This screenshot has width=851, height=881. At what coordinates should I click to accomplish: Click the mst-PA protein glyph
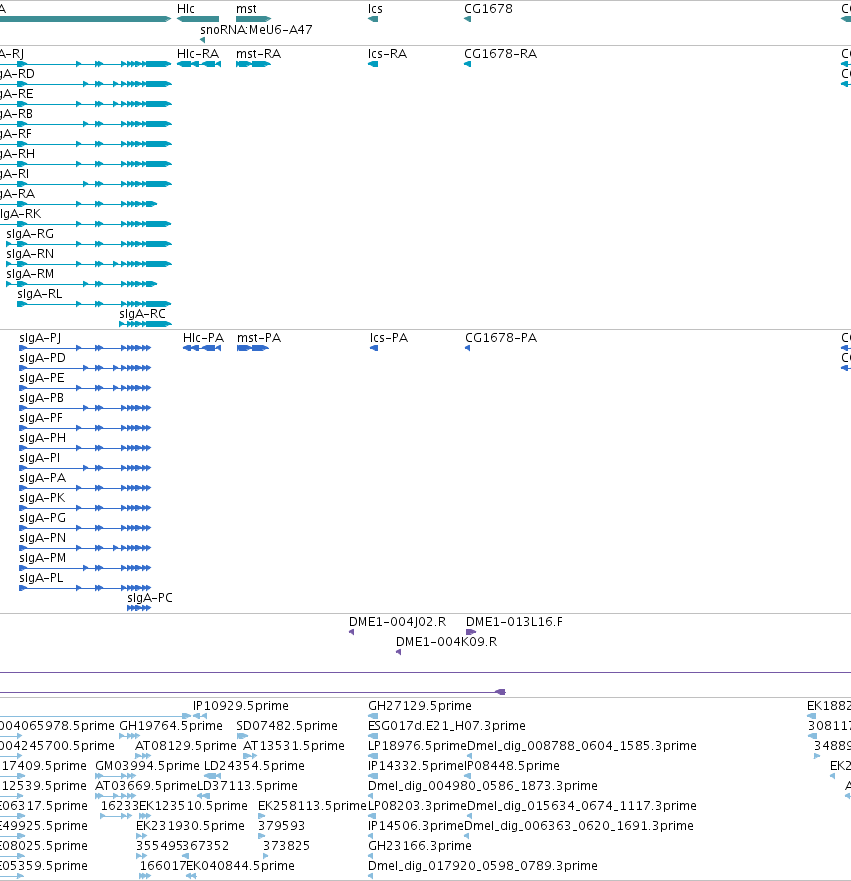coord(253,348)
